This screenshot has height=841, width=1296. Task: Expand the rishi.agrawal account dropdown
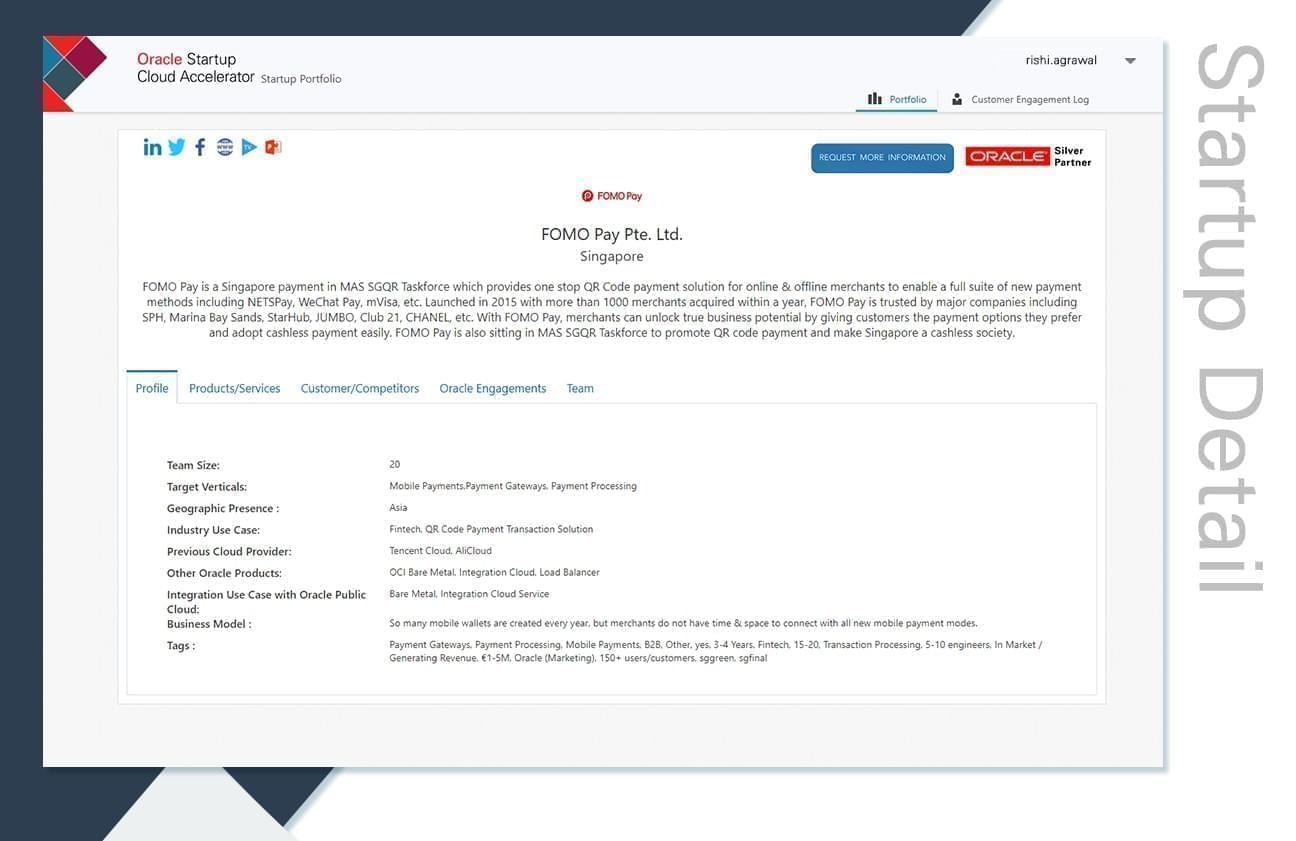pos(1129,60)
